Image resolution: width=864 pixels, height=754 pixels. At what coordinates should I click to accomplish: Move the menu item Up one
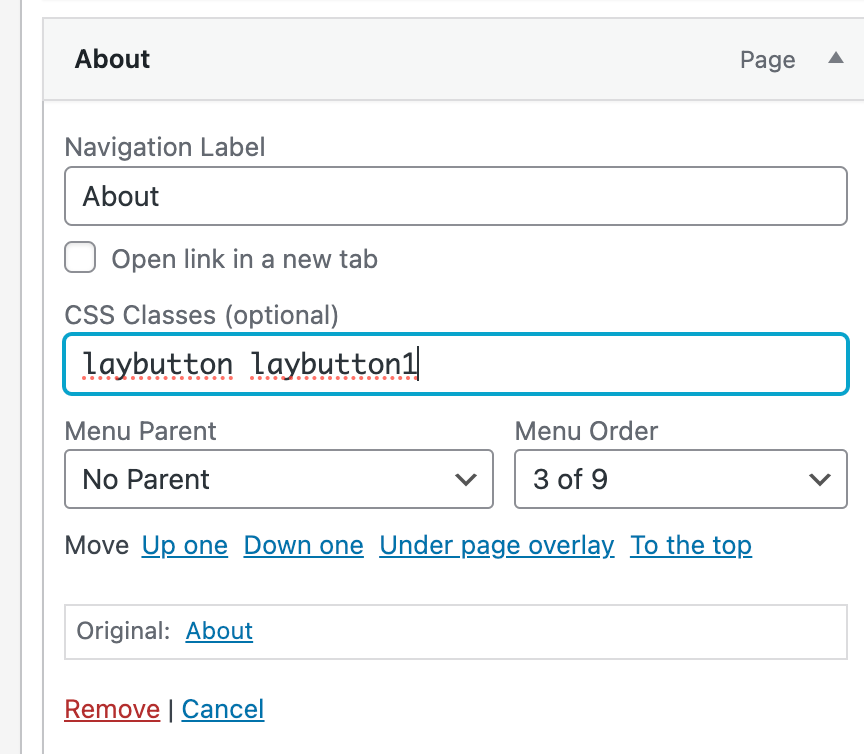pos(185,546)
